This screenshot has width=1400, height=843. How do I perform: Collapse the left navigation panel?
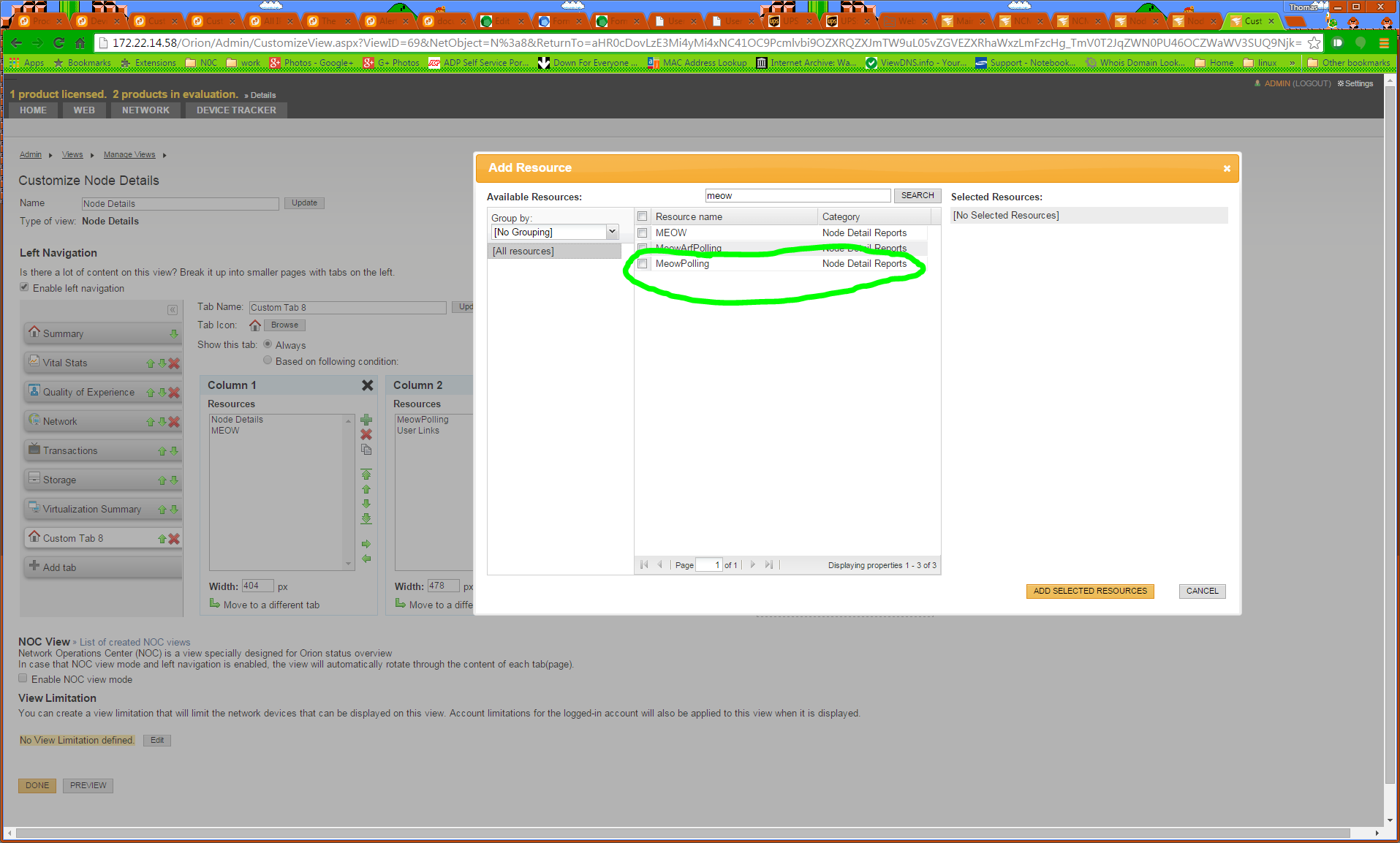[x=173, y=310]
